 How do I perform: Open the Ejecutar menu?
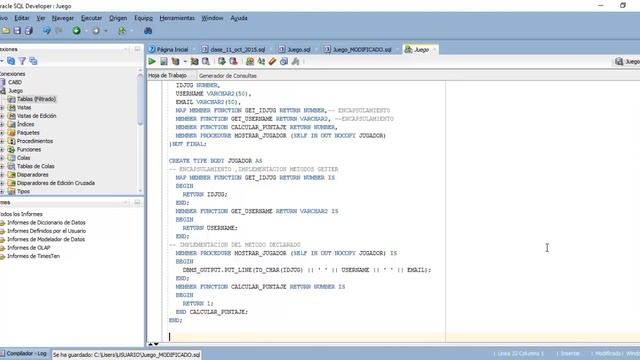(x=91, y=18)
